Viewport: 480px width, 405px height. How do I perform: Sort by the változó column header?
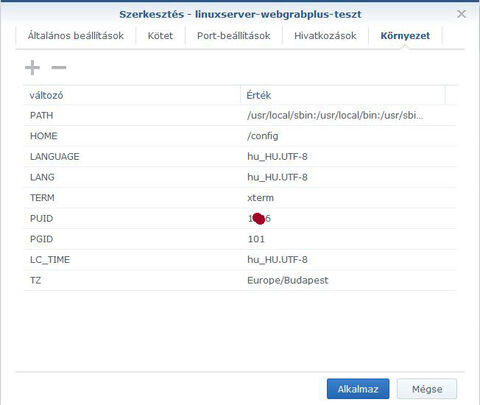(132, 95)
